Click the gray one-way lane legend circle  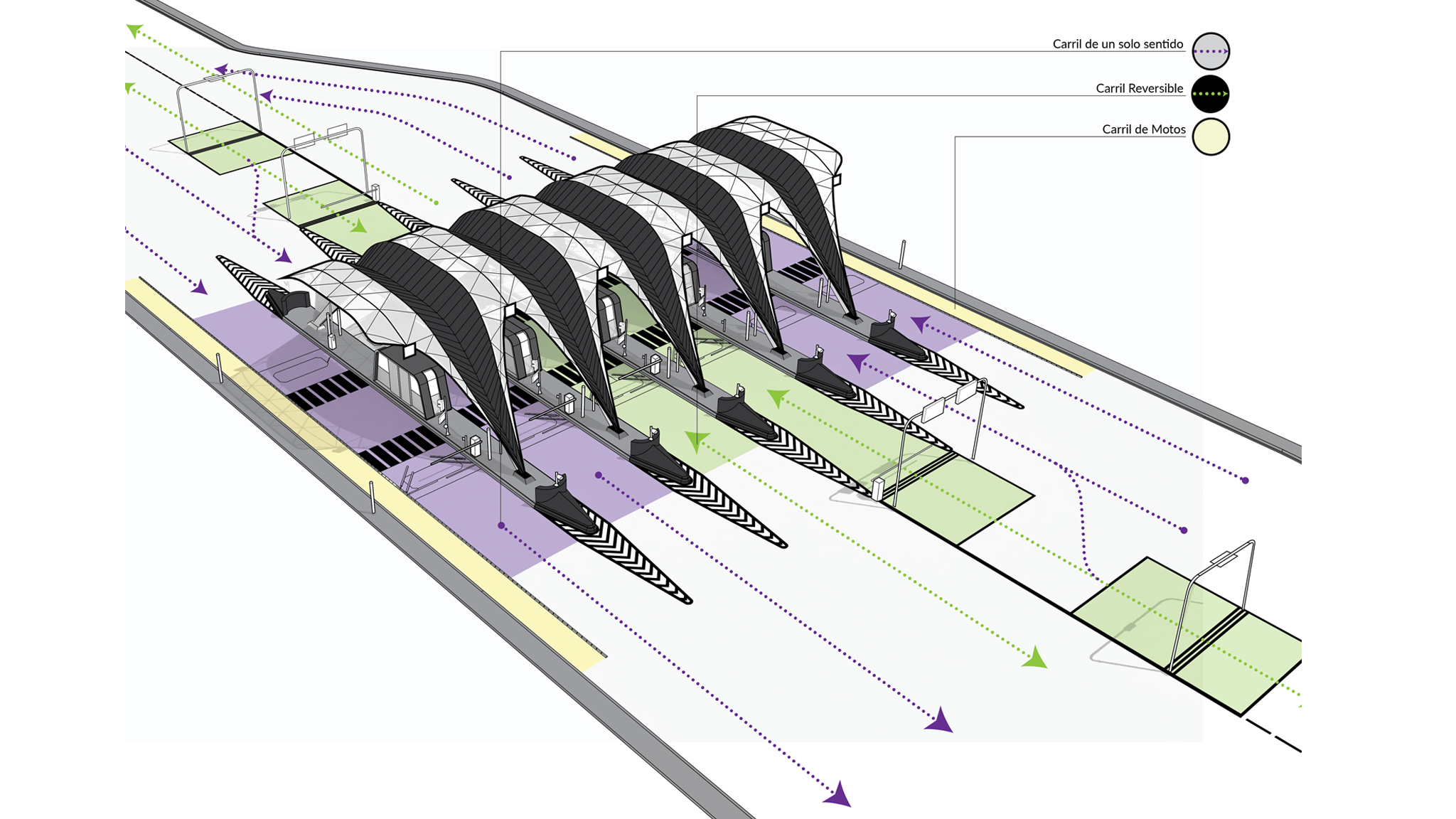coord(1211,51)
